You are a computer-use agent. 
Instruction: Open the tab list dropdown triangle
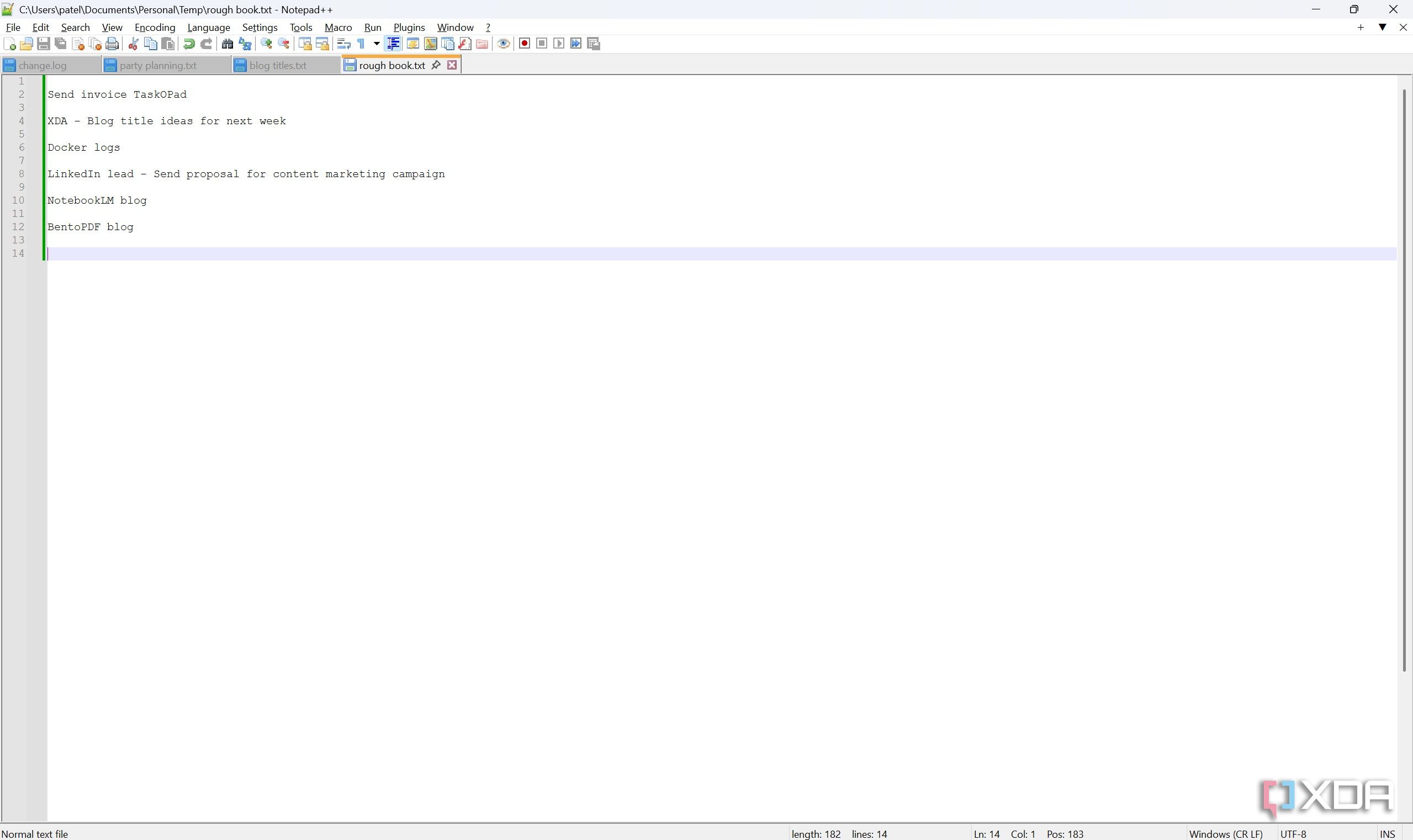click(x=1383, y=27)
